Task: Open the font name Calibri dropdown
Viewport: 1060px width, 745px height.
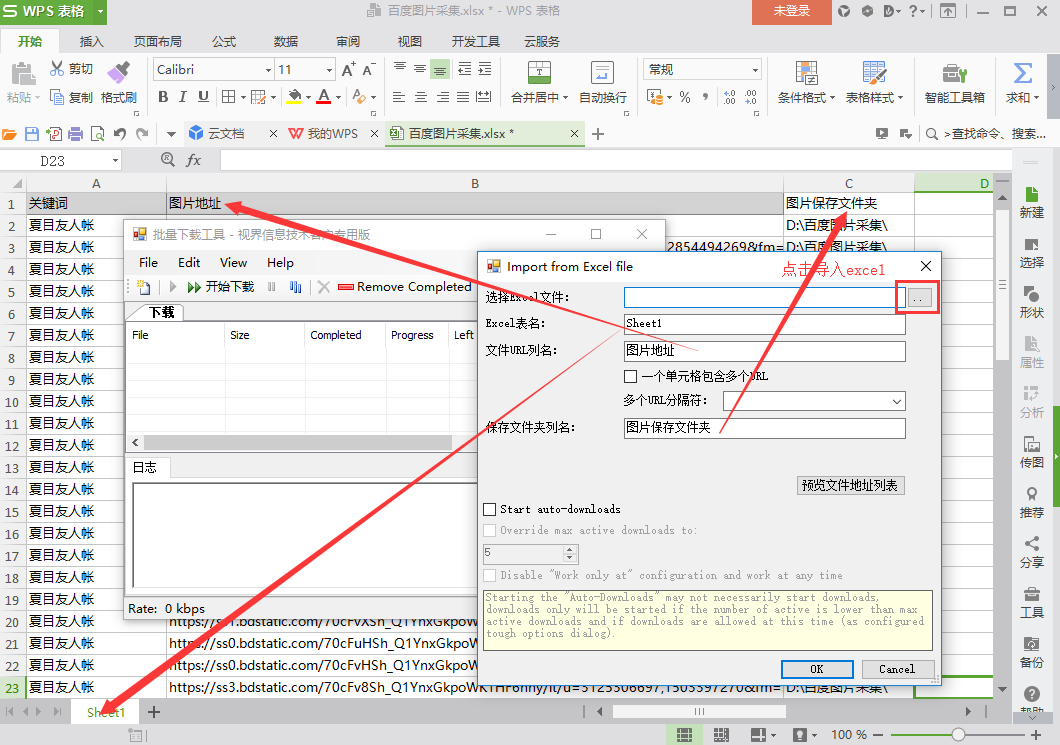Action: click(268, 70)
